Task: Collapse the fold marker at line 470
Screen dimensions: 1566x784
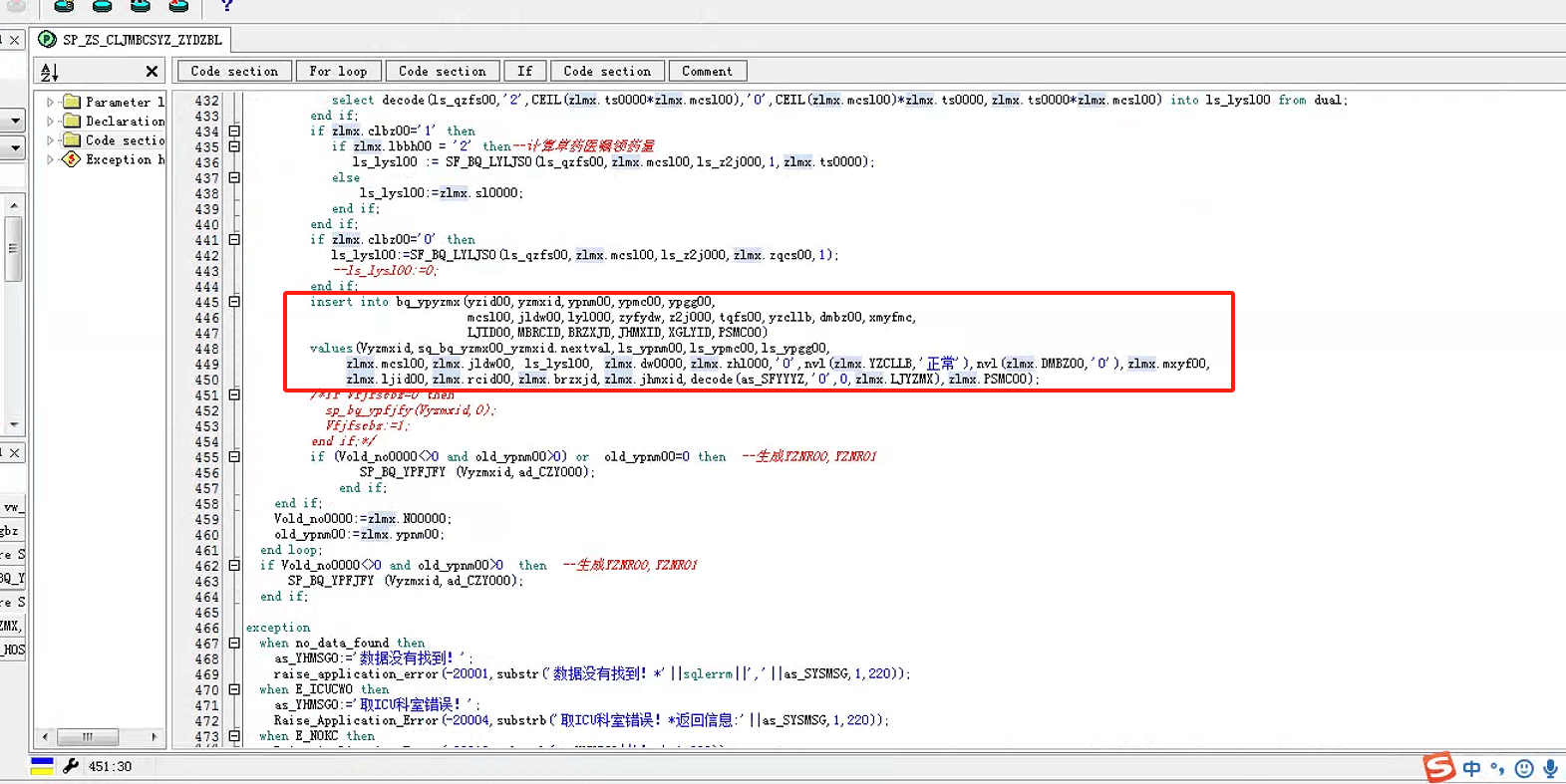Action: click(234, 689)
